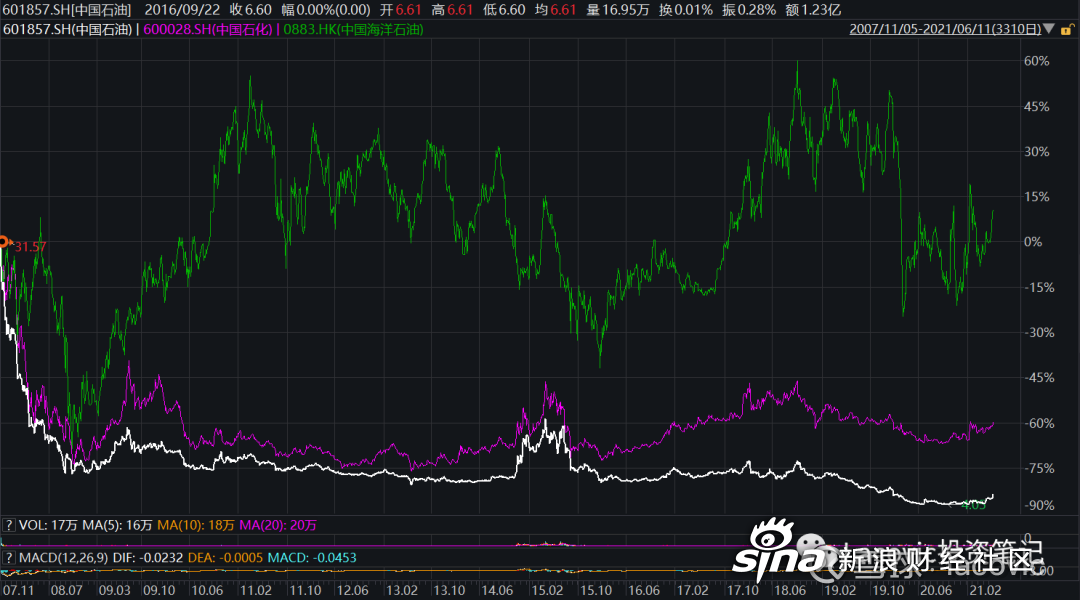Click the unlock padlock icon

click(1067, 29)
